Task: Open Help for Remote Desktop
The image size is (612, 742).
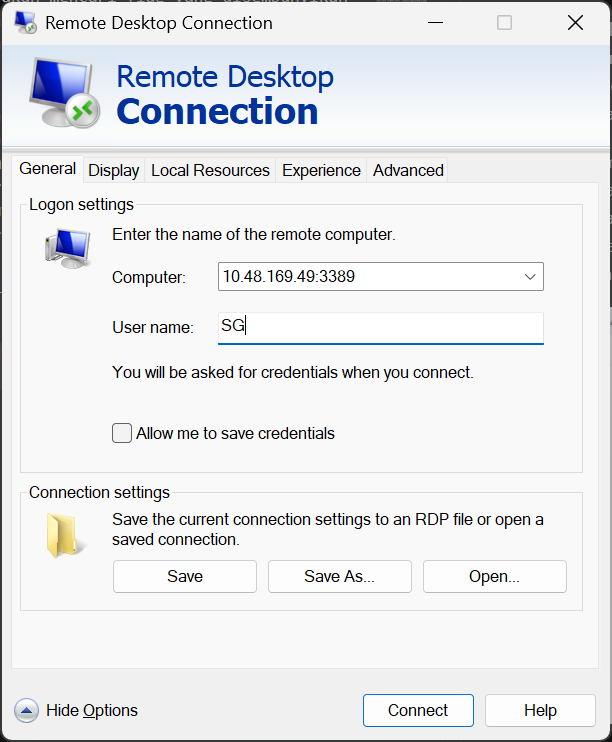Action: (x=540, y=710)
